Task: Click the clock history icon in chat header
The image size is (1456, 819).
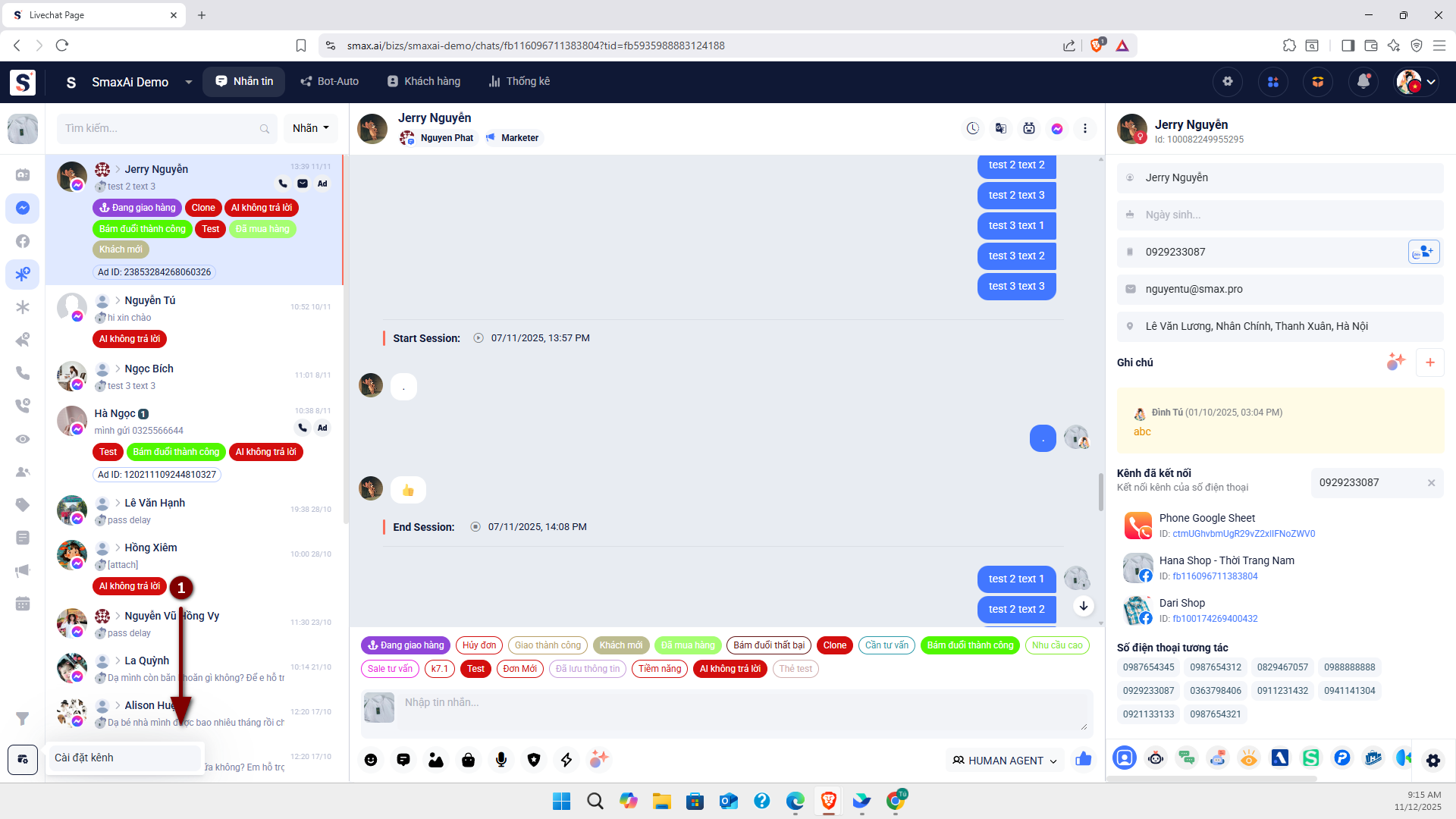Action: pyautogui.click(x=973, y=129)
